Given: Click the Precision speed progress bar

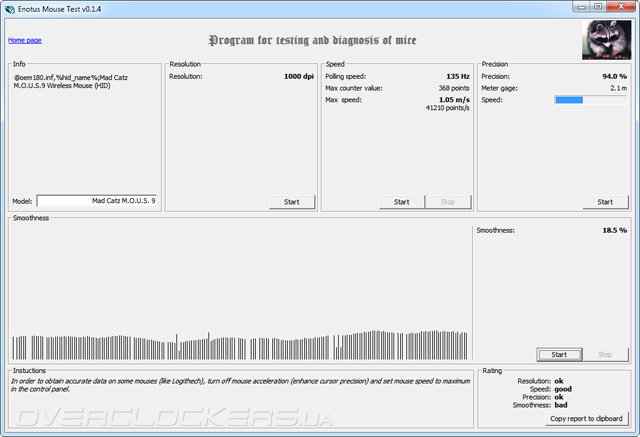Looking at the screenshot, I should click(590, 100).
